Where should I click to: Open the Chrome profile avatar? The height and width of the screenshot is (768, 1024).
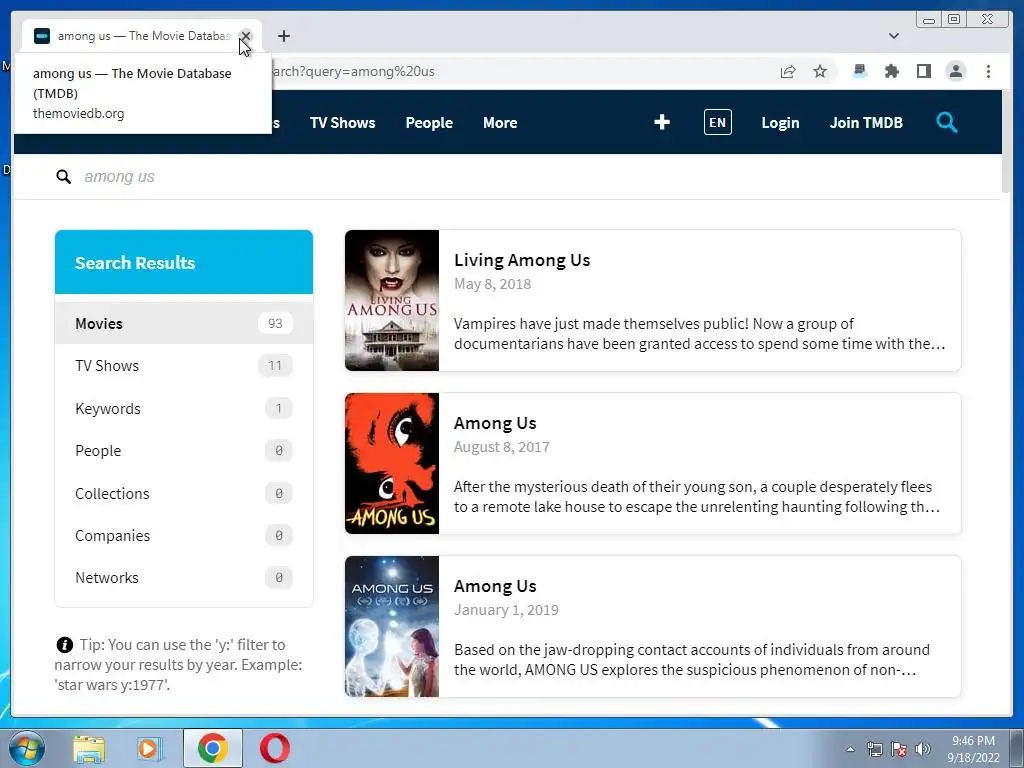955,71
